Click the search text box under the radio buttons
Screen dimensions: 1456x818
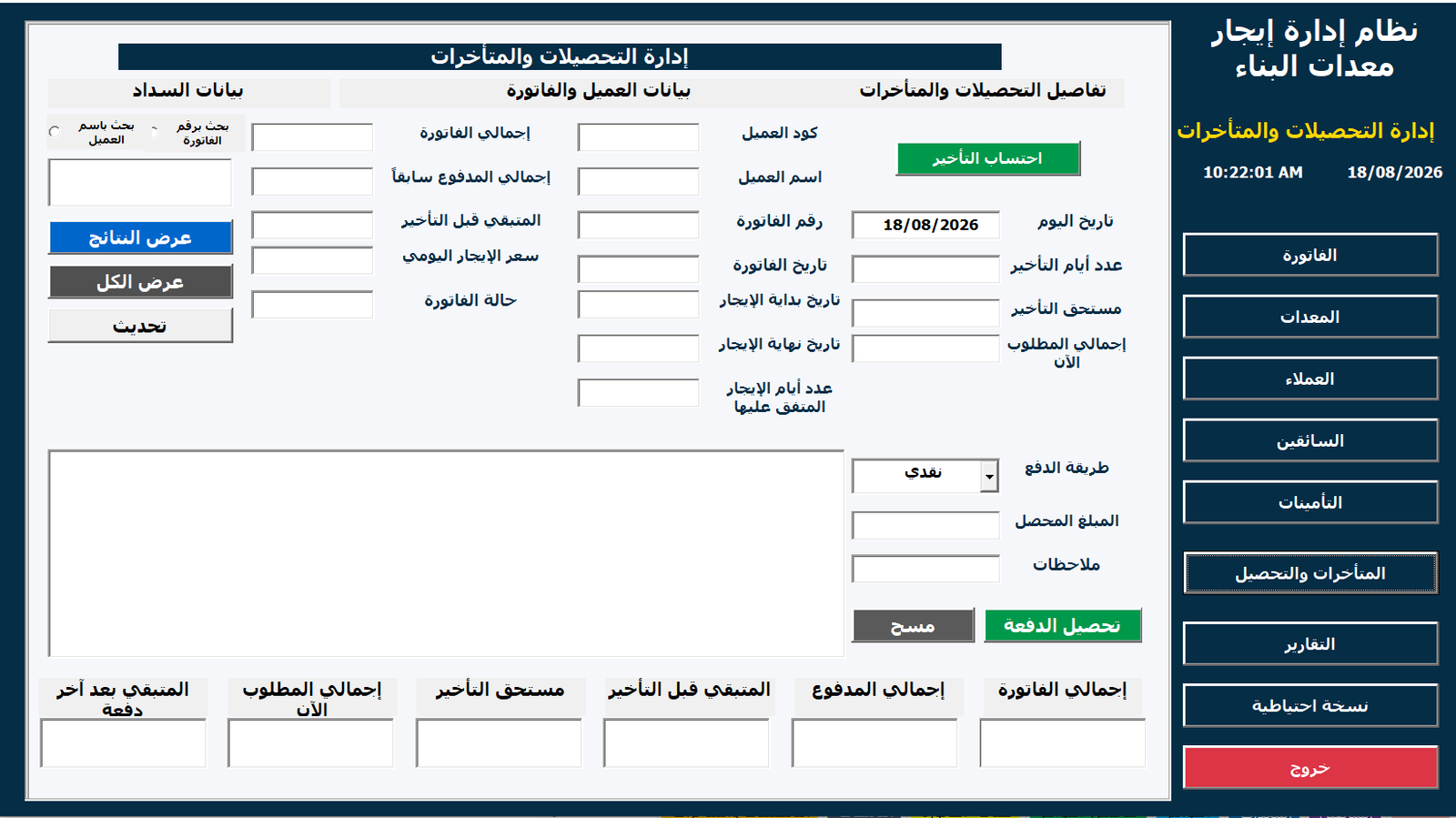tap(140, 182)
